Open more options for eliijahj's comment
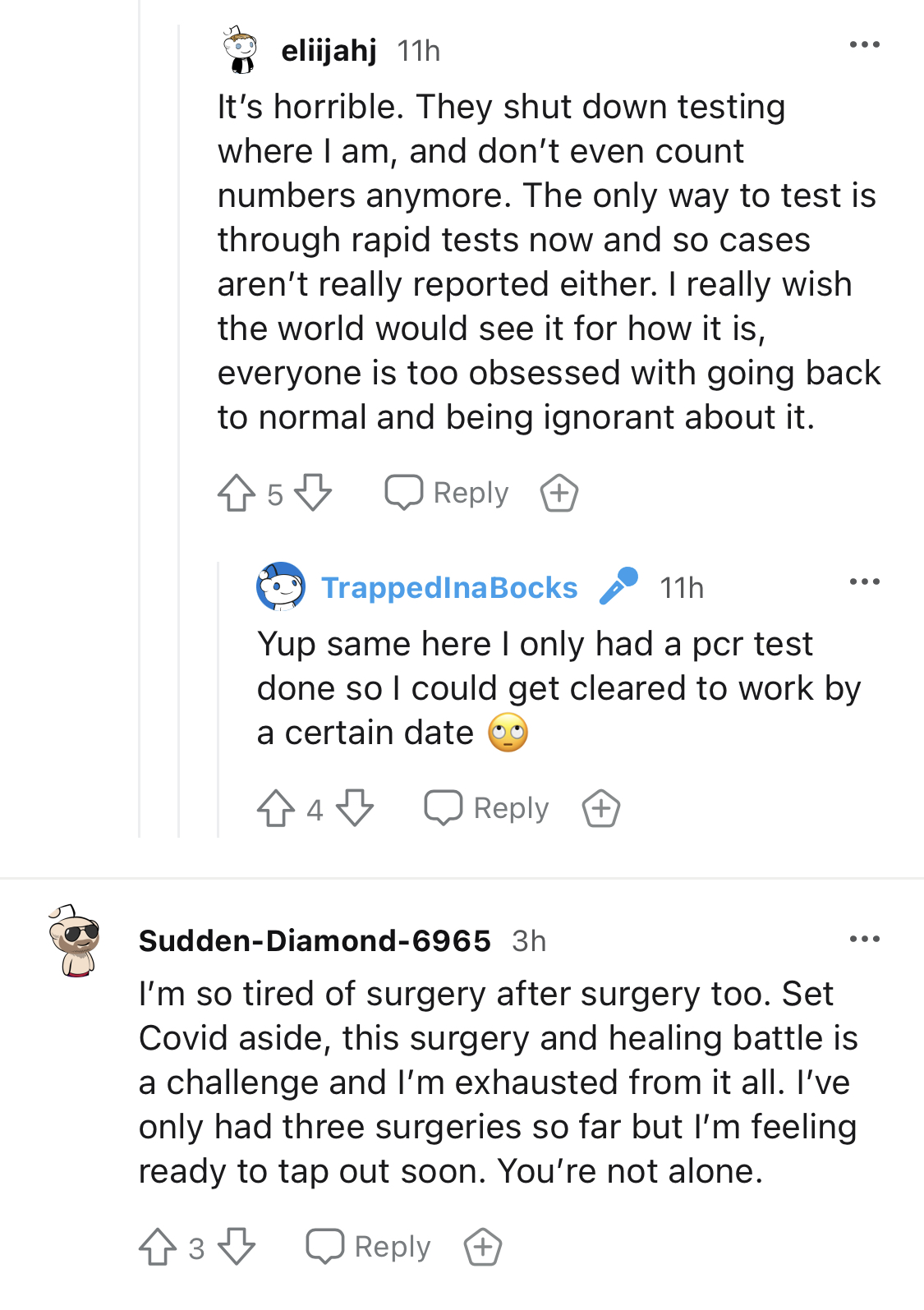924x1310 pixels. (x=864, y=45)
